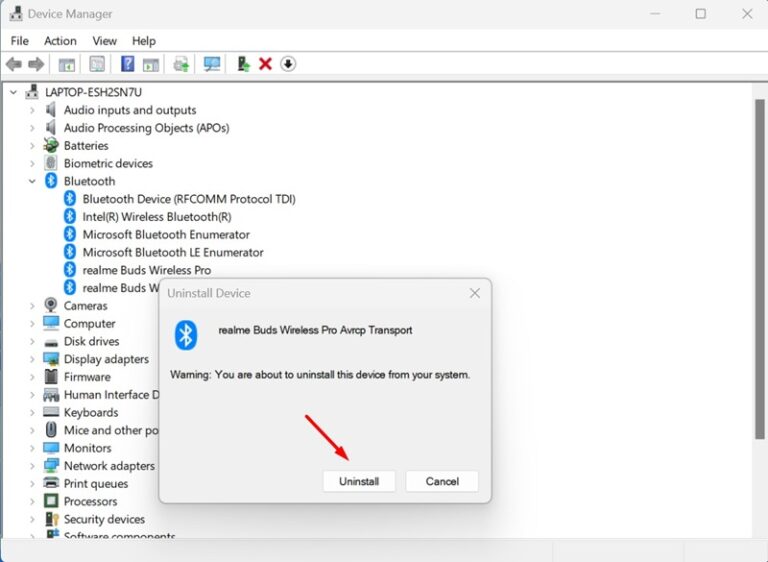This screenshot has height=562, width=768.
Task: Click the down-arrow disable device icon
Action: pos(288,64)
